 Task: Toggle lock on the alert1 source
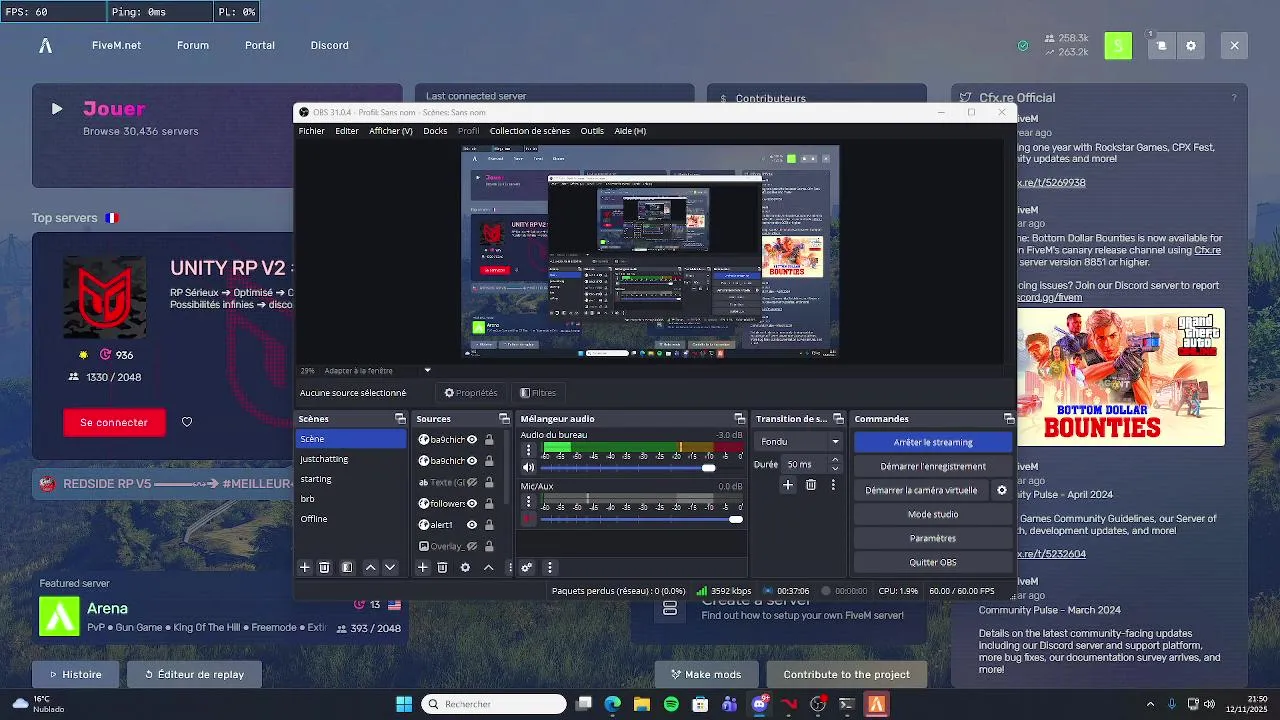489,524
